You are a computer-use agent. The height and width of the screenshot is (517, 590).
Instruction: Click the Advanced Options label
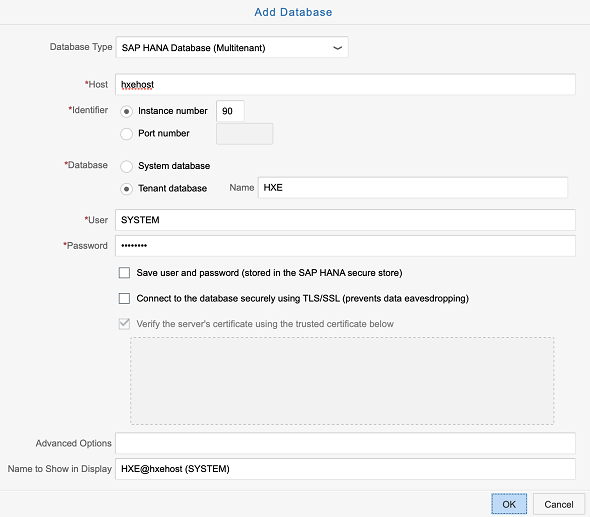pos(73,443)
